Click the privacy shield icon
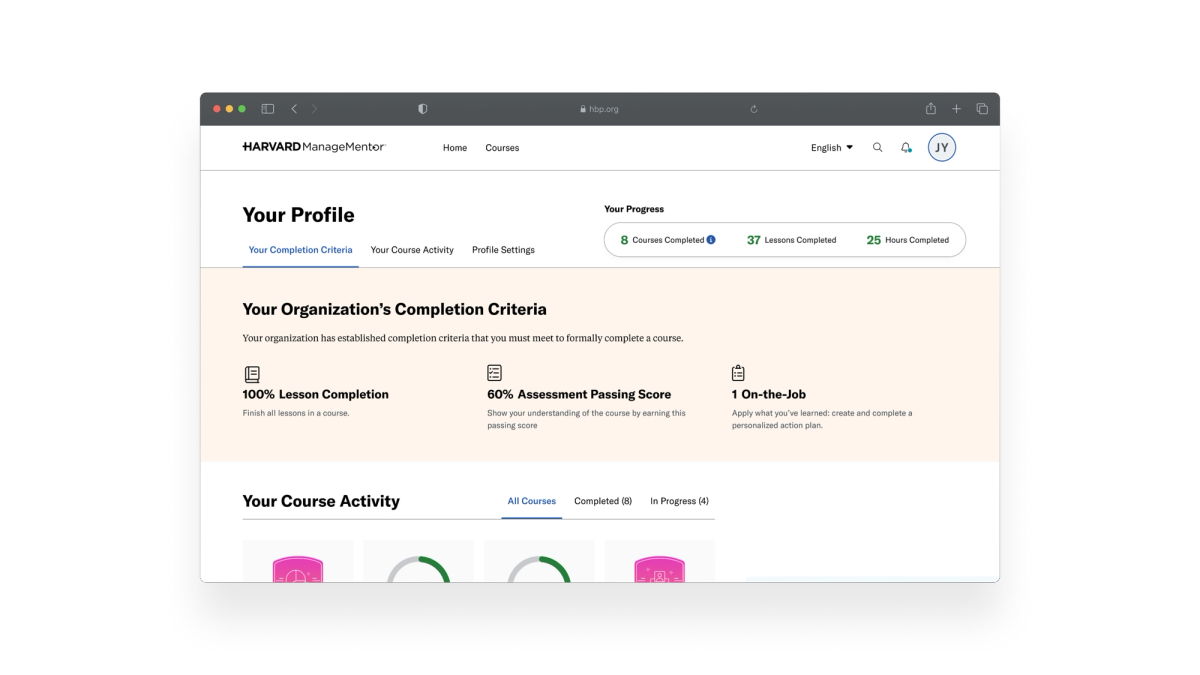Viewport: 1200px width, 675px height. [x=423, y=109]
